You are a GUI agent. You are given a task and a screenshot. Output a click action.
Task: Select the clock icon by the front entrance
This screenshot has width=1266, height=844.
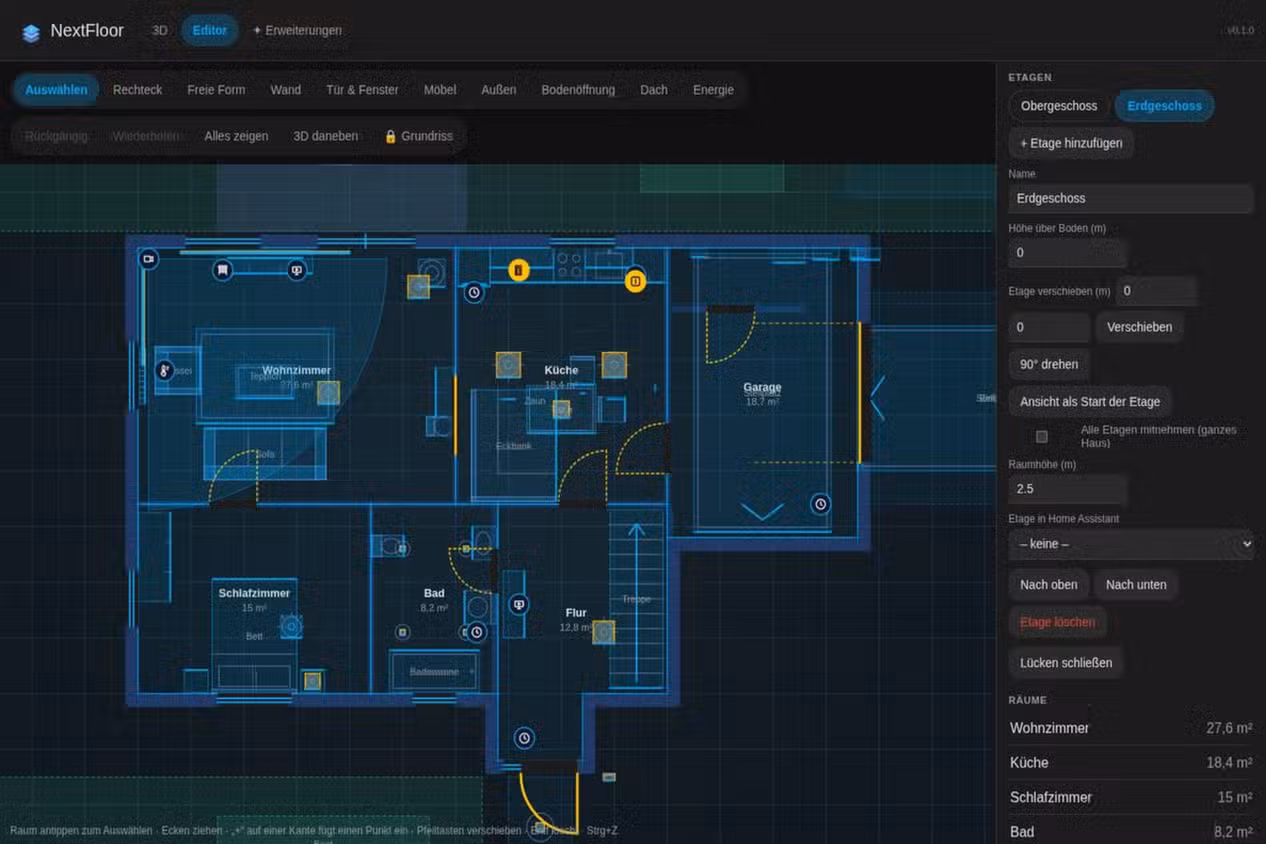click(524, 739)
